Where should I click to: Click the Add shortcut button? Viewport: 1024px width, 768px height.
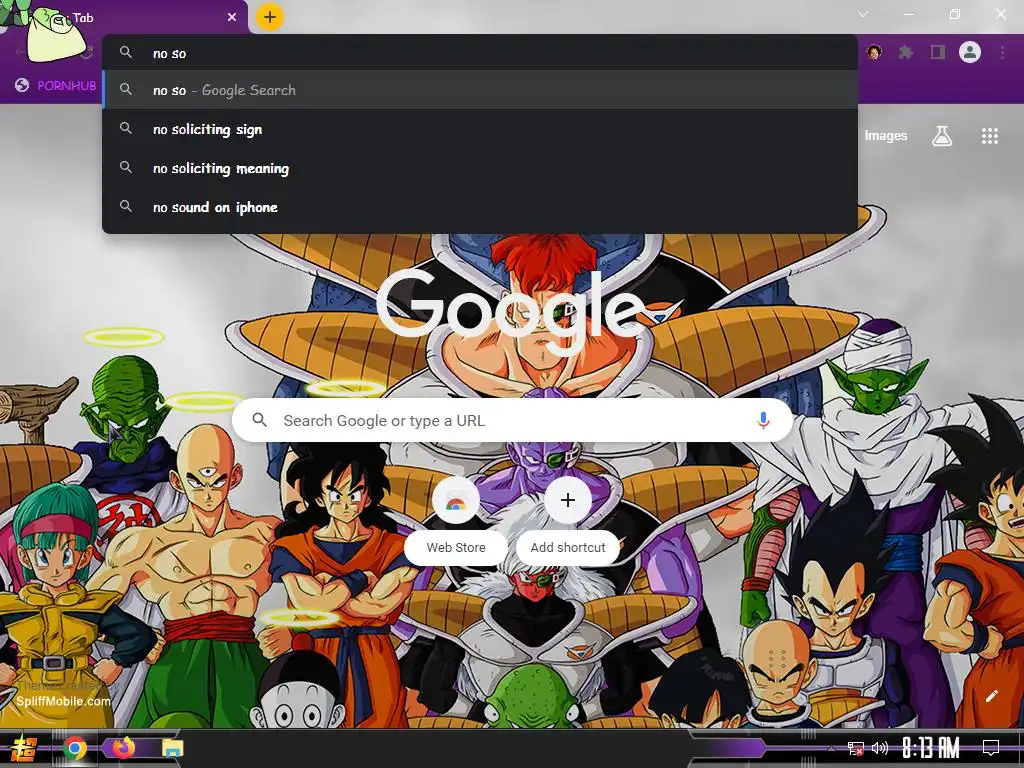[x=568, y=520]
